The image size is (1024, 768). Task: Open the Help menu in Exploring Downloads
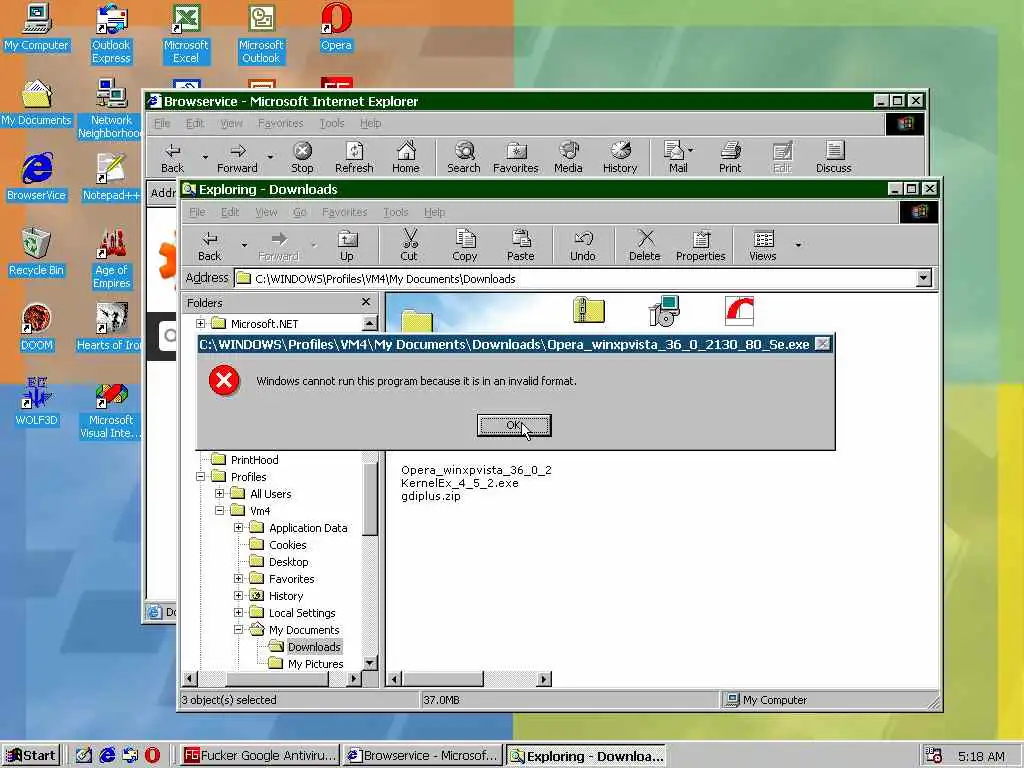pyautogui.click(x=434, y=212)
